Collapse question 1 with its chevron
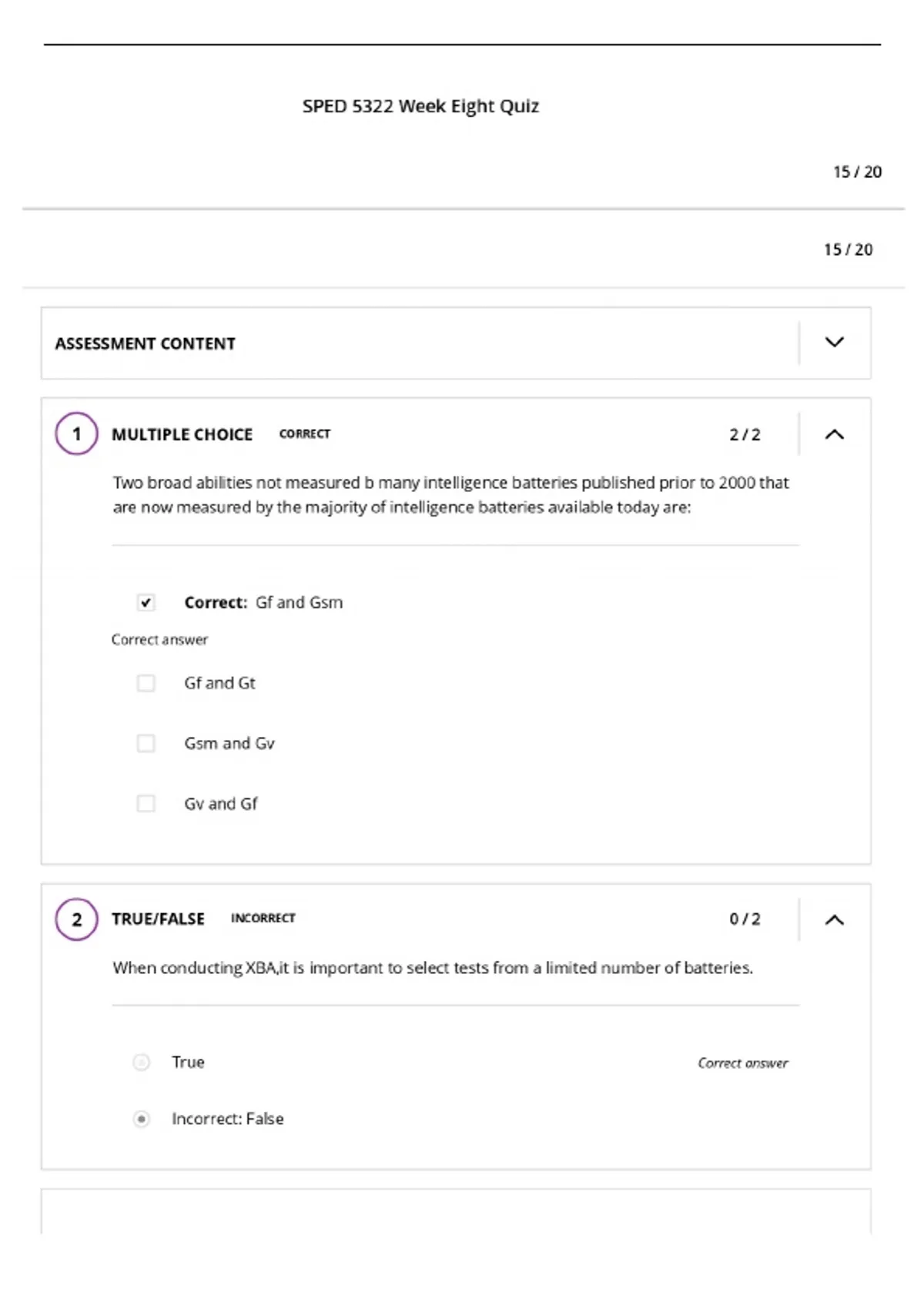Image resolution: width=924 pixels, height=1309 pixels. [x=835, y=434]
